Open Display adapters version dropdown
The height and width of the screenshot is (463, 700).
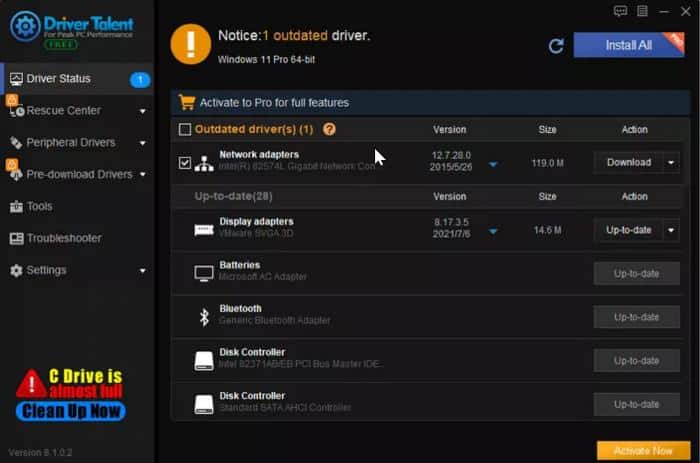[x=493, y=231]
